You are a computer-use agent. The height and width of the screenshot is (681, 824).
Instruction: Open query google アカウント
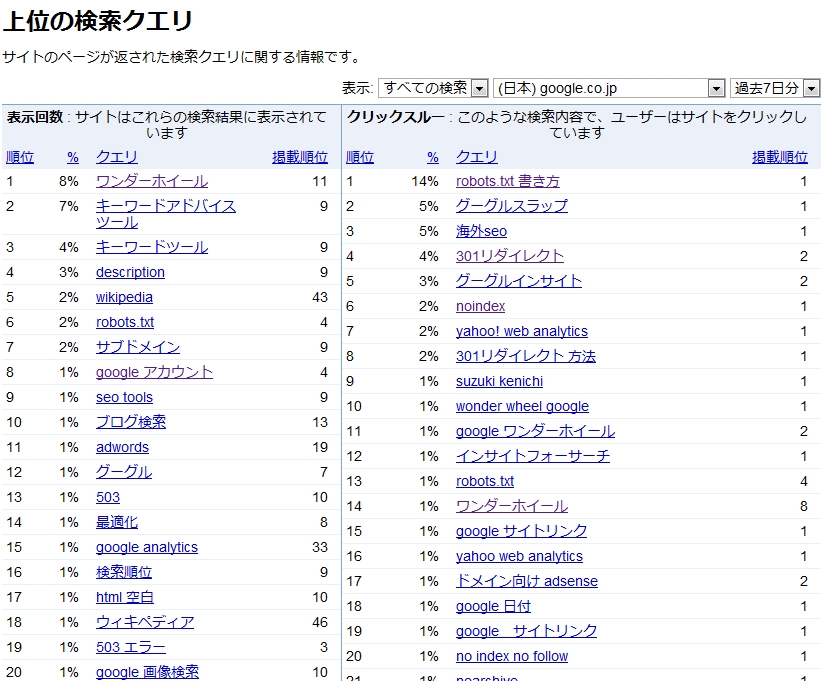click(x=154, y=372)
